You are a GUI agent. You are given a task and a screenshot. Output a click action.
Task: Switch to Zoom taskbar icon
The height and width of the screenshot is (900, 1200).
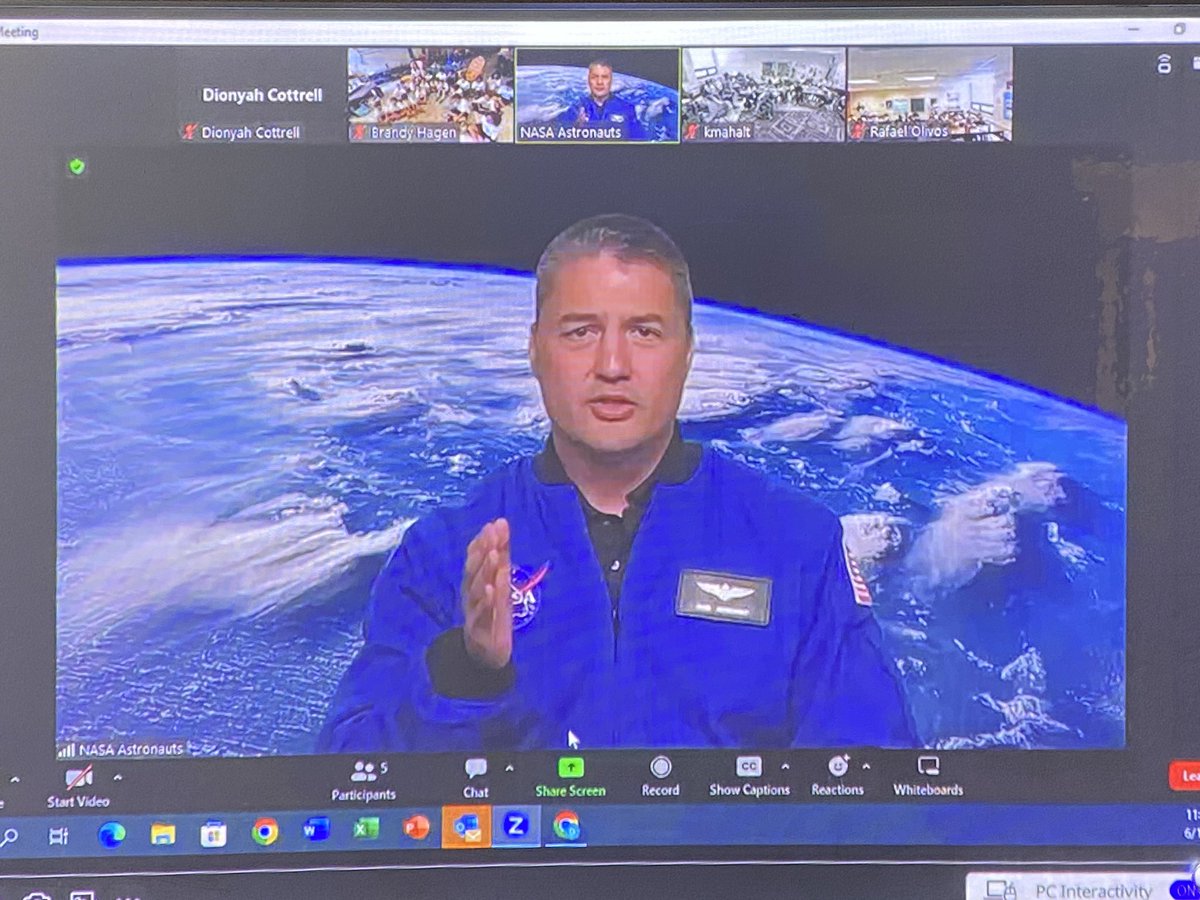(x=516, y=826)
